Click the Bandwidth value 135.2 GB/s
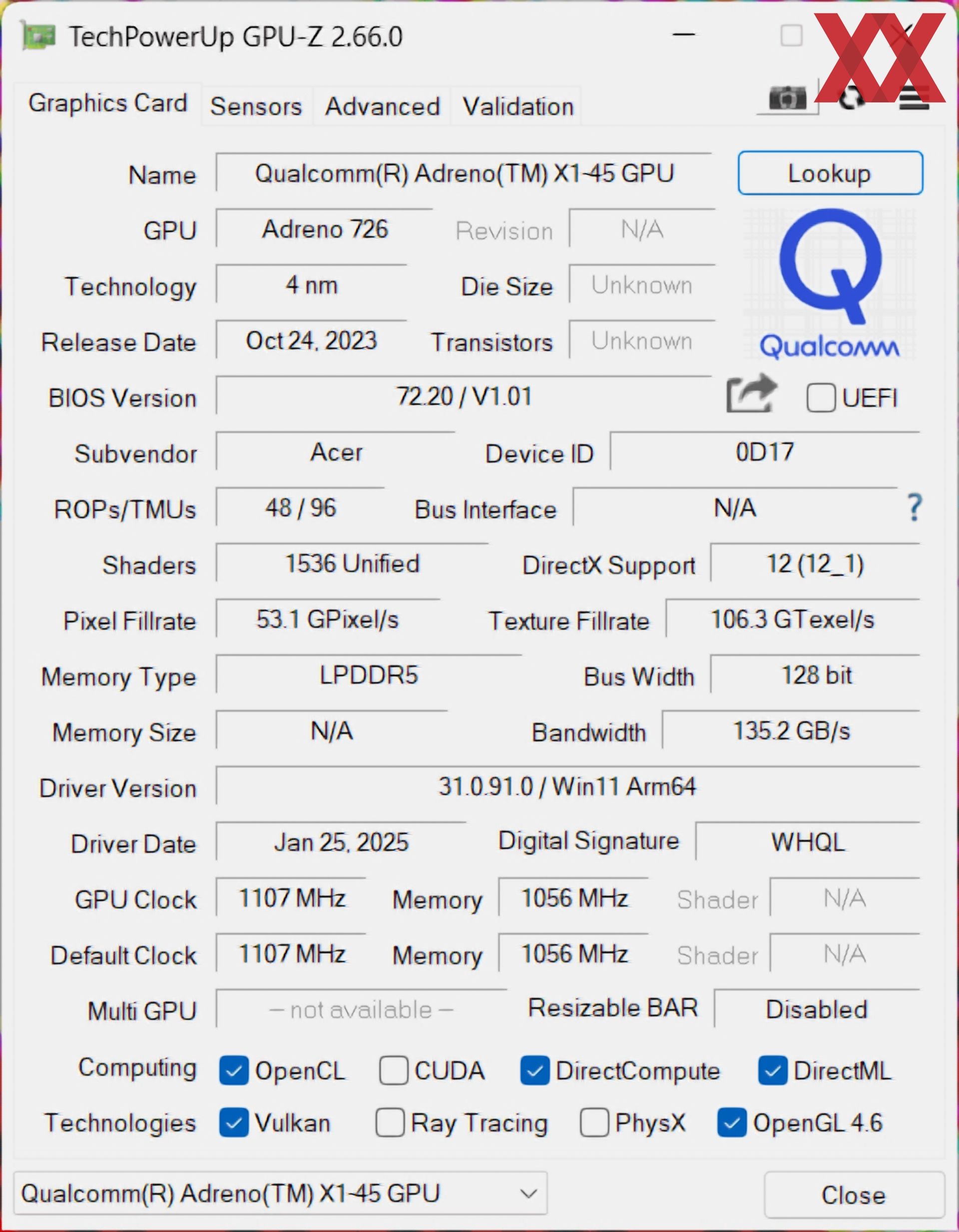This screenshot has height=1232, width=959. pyautogui.click(x=791, y=730)
